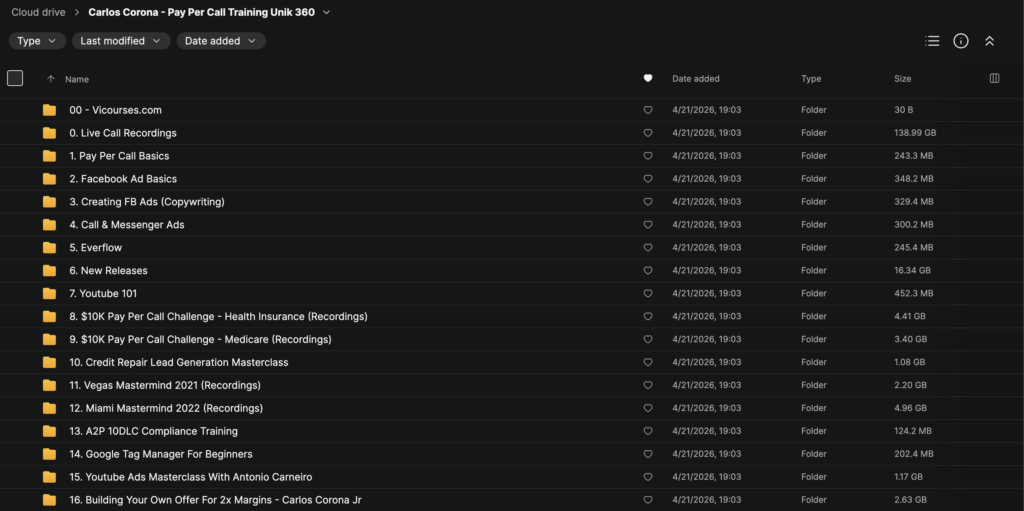Open current folder breadcrumb menu chevron

[x=326, y=13]
